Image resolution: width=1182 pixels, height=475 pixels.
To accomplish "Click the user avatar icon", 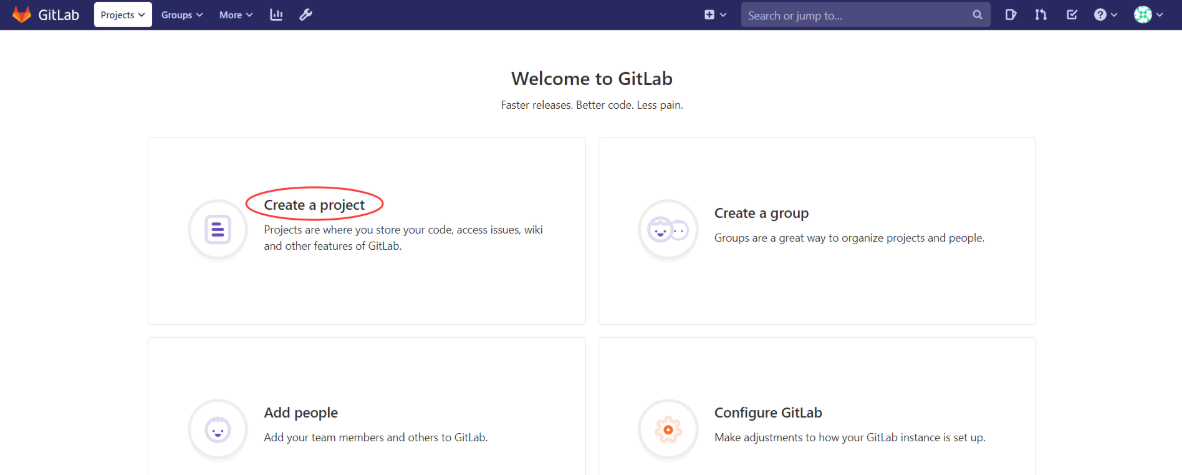I will tap(1143, 14).
